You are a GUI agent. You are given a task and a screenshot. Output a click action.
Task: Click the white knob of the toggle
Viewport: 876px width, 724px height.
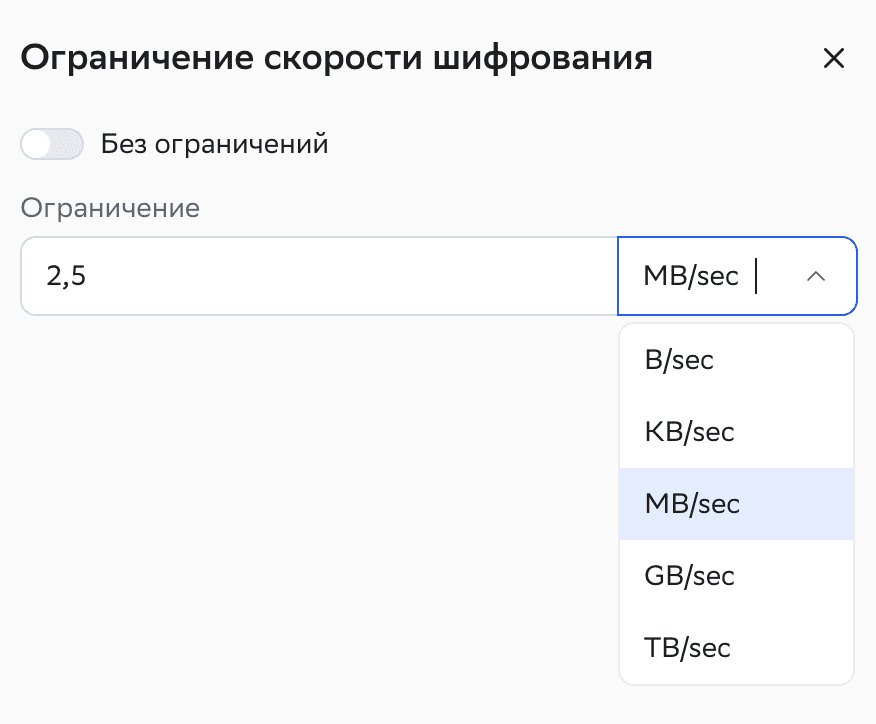(37, 144)
